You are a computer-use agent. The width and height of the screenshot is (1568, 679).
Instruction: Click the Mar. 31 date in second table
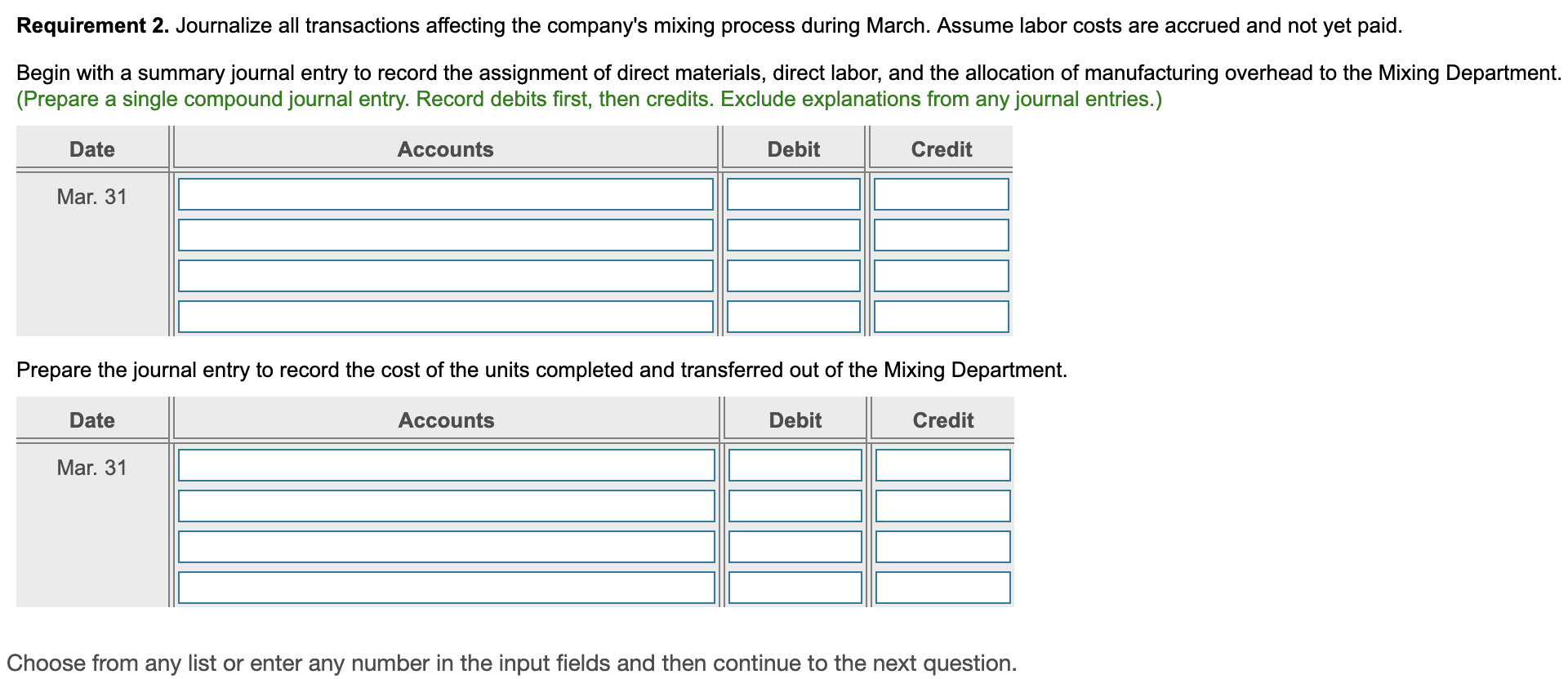coord(92,468)
